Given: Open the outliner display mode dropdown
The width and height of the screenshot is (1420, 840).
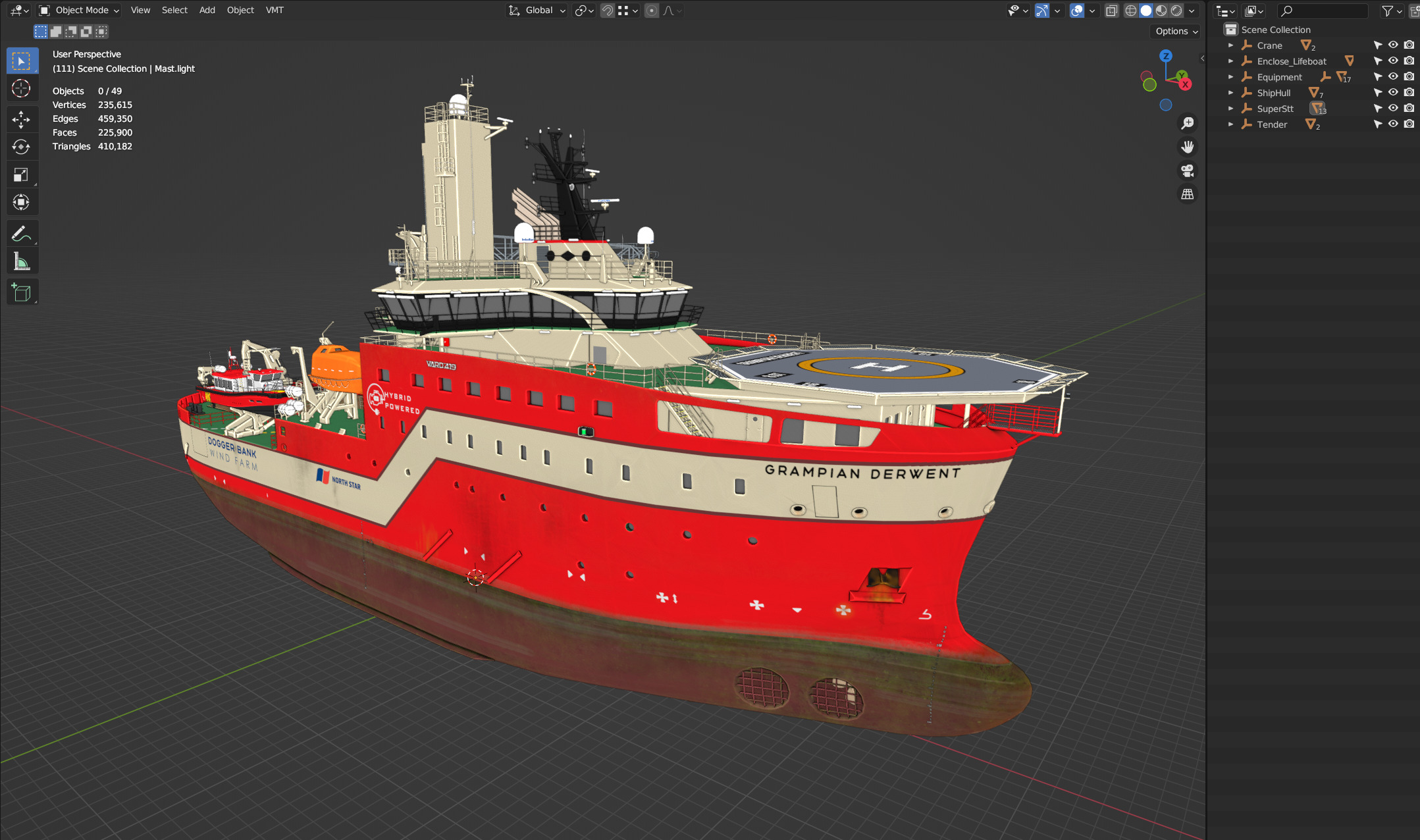Looking at the screenshot, I should 1255,11.
